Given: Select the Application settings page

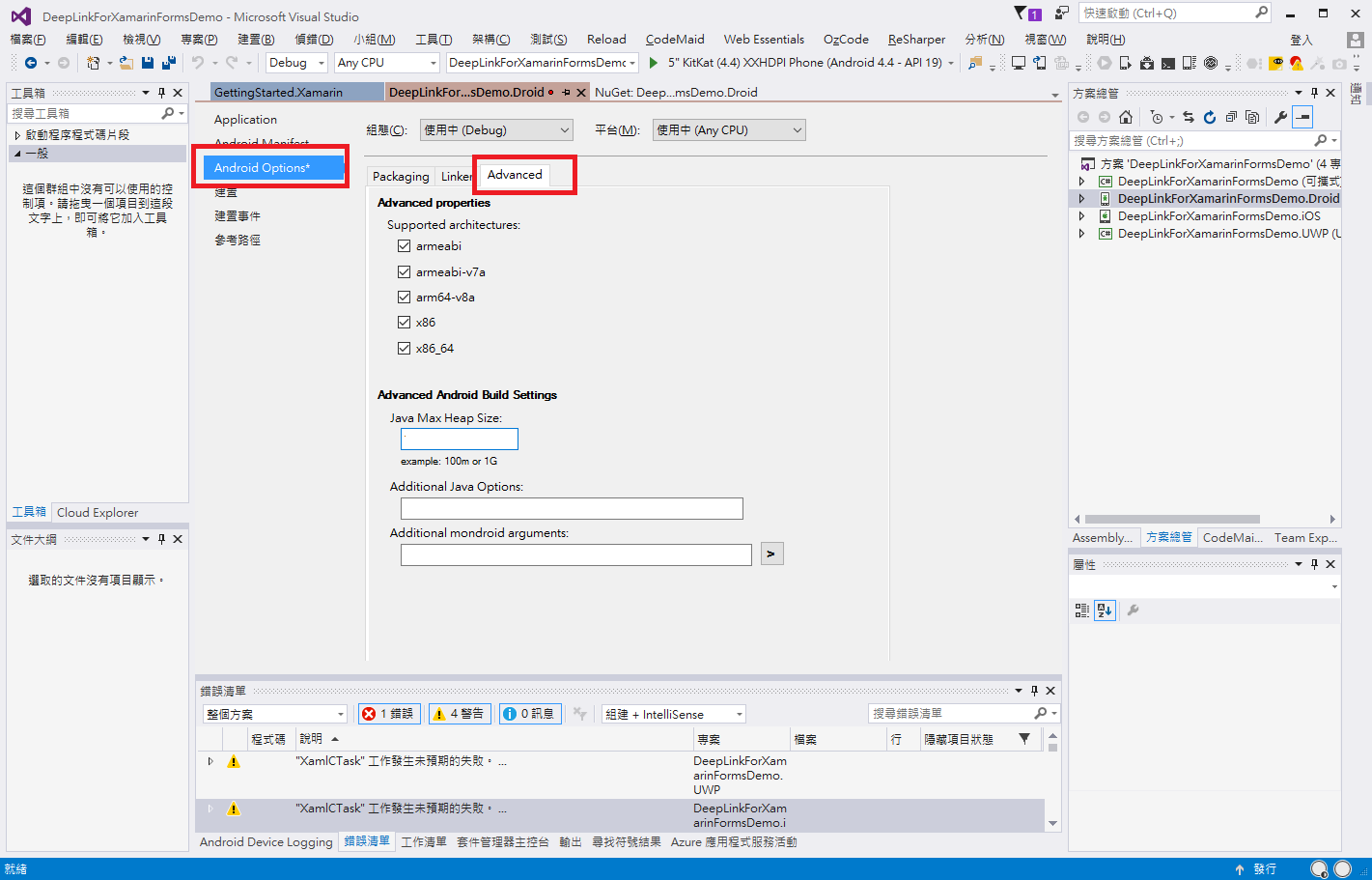Looking at the screenshot, I should [245, 120].
